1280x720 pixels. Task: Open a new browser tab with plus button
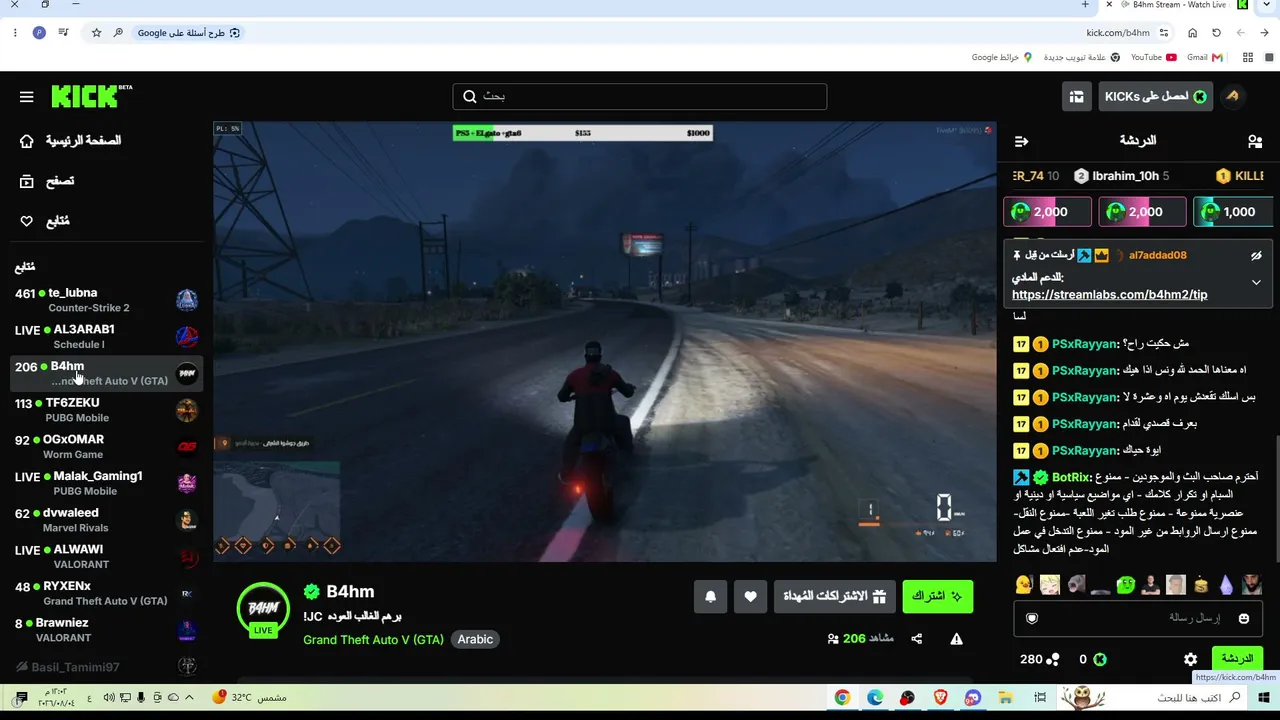click(x=1085, y=5)
